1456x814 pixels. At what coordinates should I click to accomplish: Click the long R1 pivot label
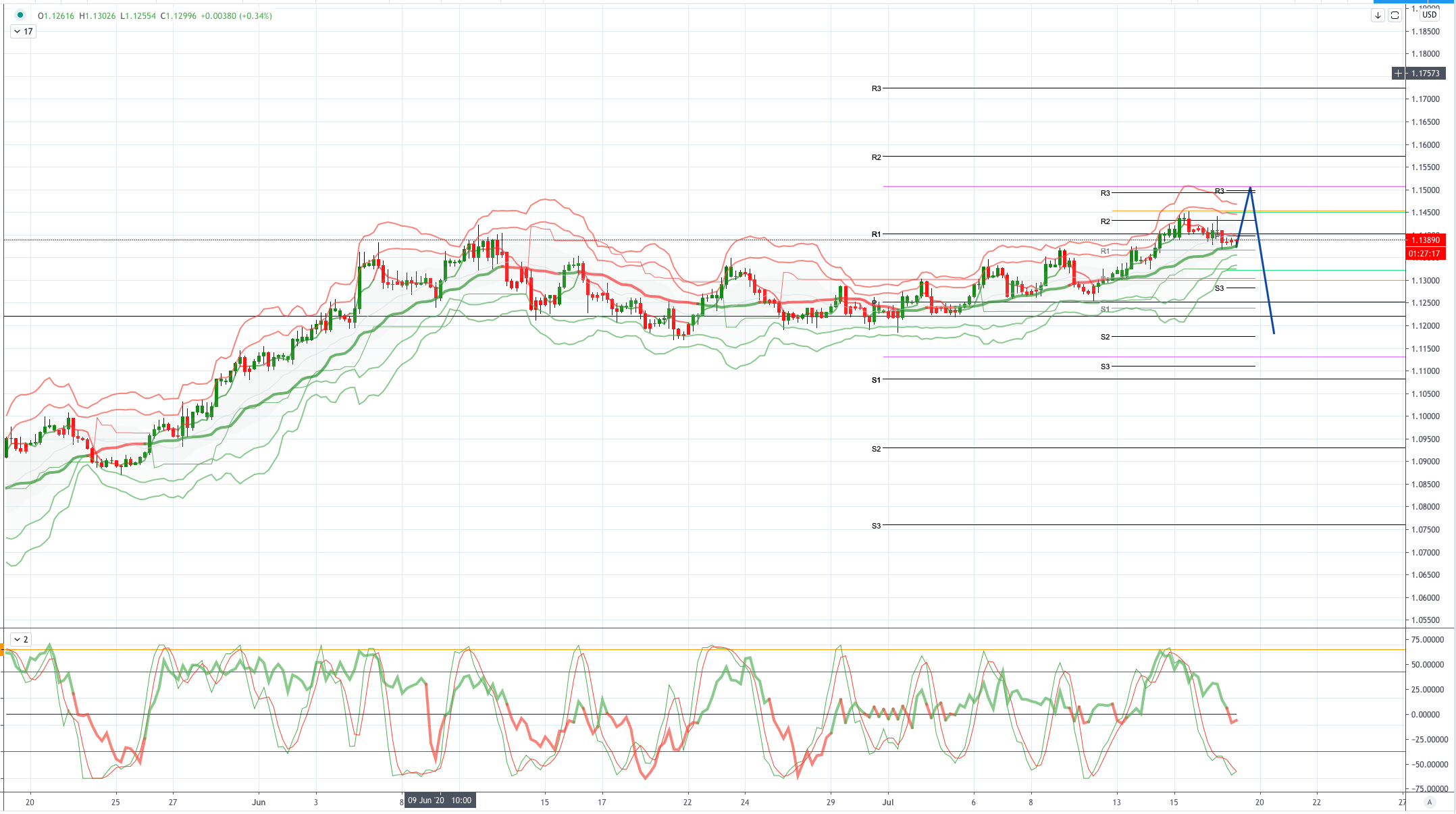[x=876, y=234]
